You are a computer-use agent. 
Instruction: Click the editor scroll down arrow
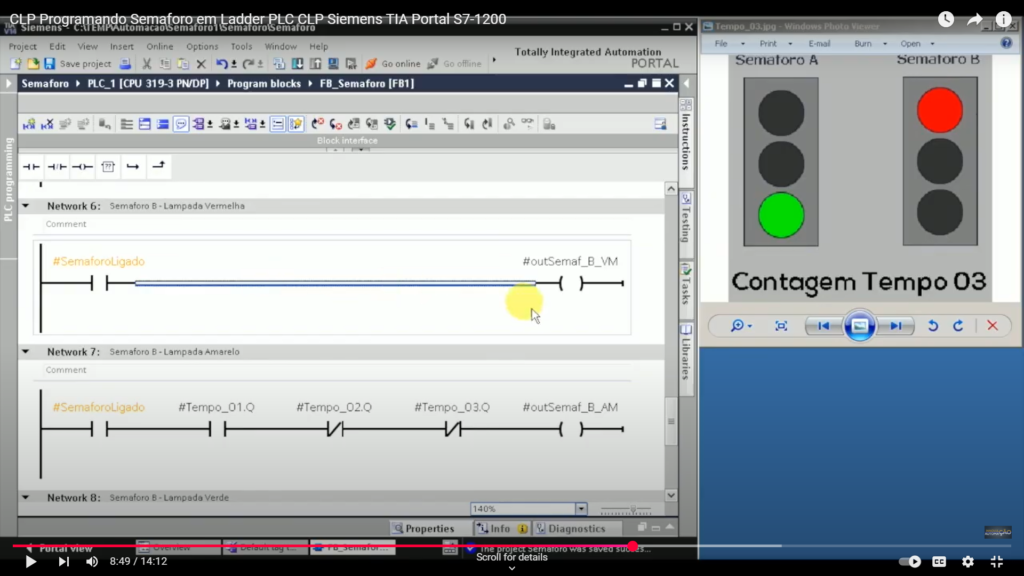[671, 496]
